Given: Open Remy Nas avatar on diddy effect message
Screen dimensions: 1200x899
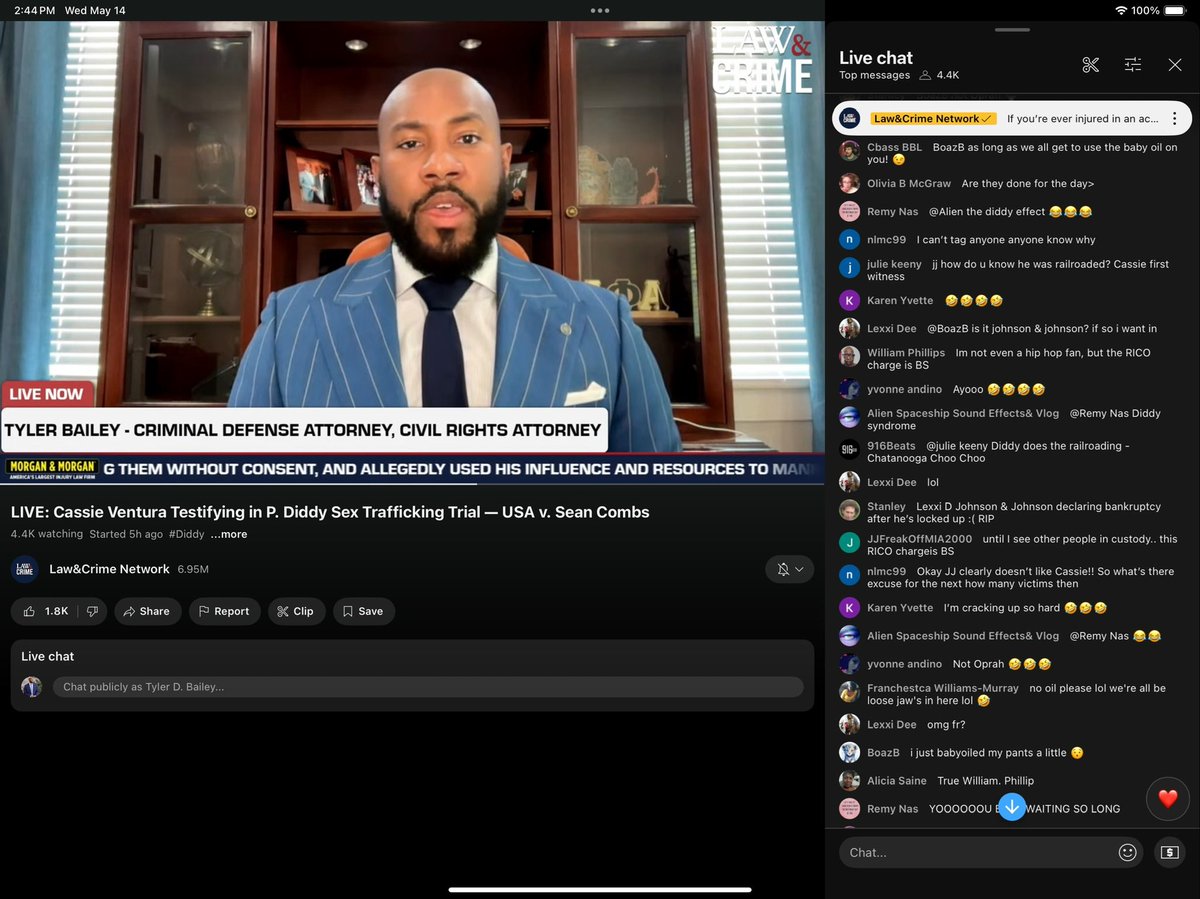Looking at the screenshot, I should 849,211.
